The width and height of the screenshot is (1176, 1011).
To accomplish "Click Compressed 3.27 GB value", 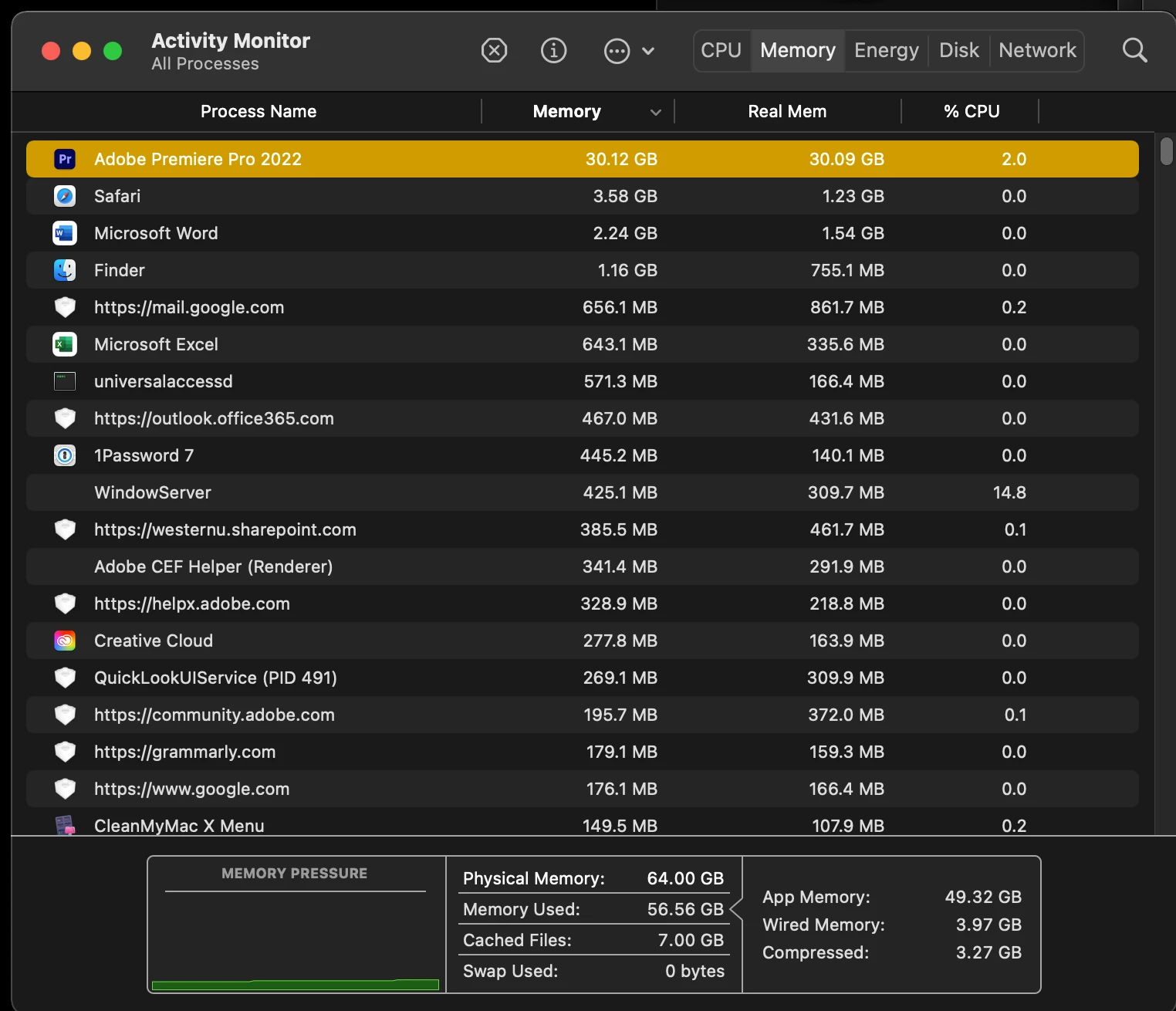I will 988,952.
